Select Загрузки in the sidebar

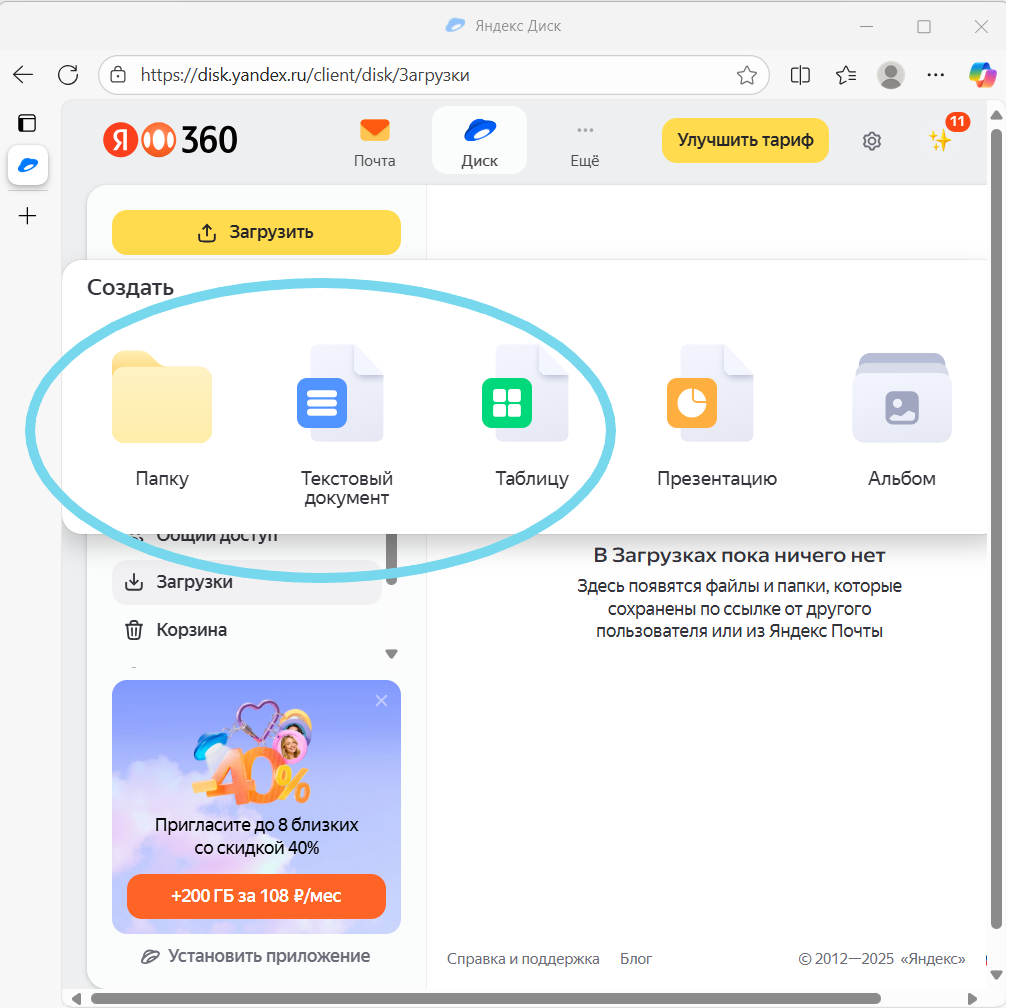coord(194,582)
